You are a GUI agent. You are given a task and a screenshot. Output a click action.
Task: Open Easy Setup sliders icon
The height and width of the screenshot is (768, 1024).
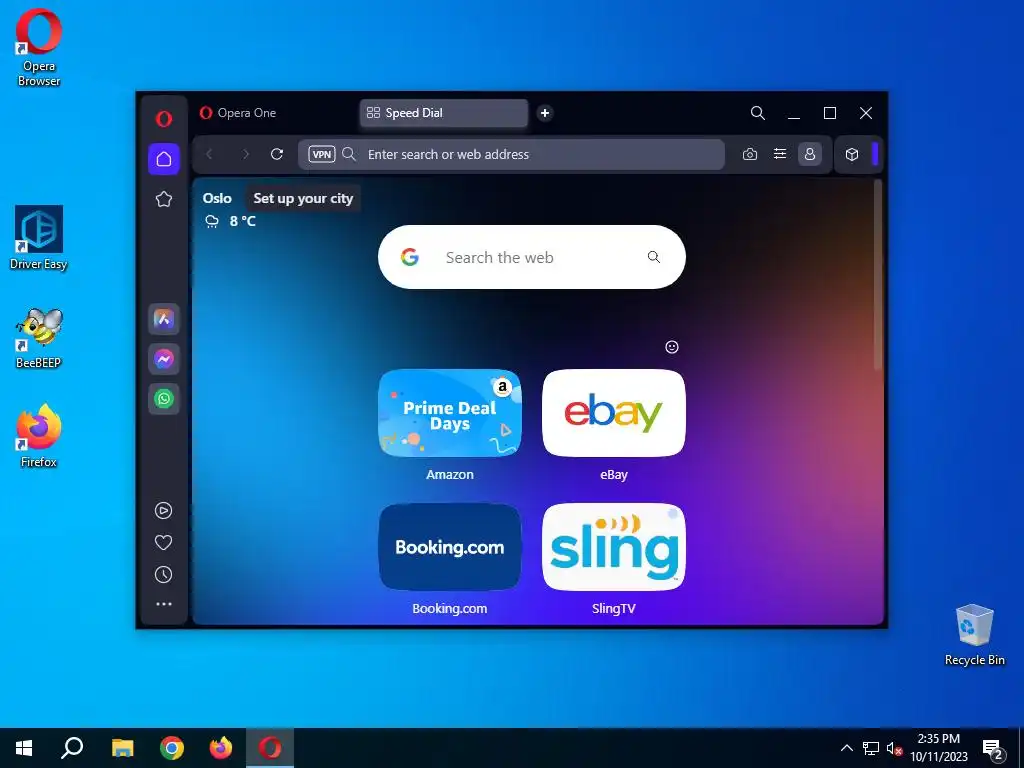[780, 154]
